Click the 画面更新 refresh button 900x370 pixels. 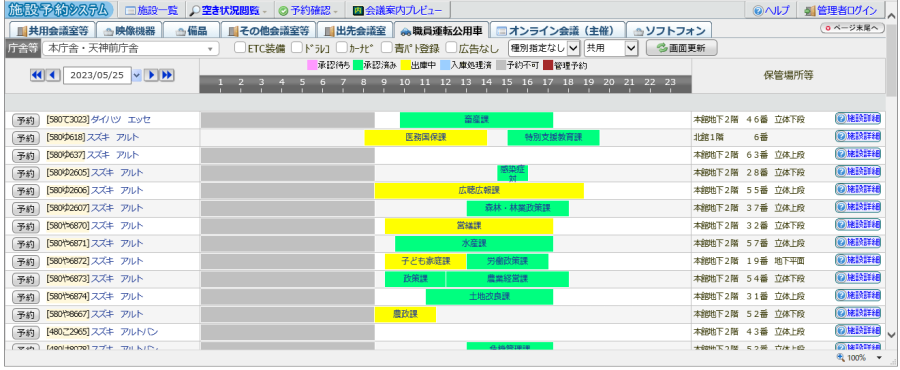(x=682, y=49)
